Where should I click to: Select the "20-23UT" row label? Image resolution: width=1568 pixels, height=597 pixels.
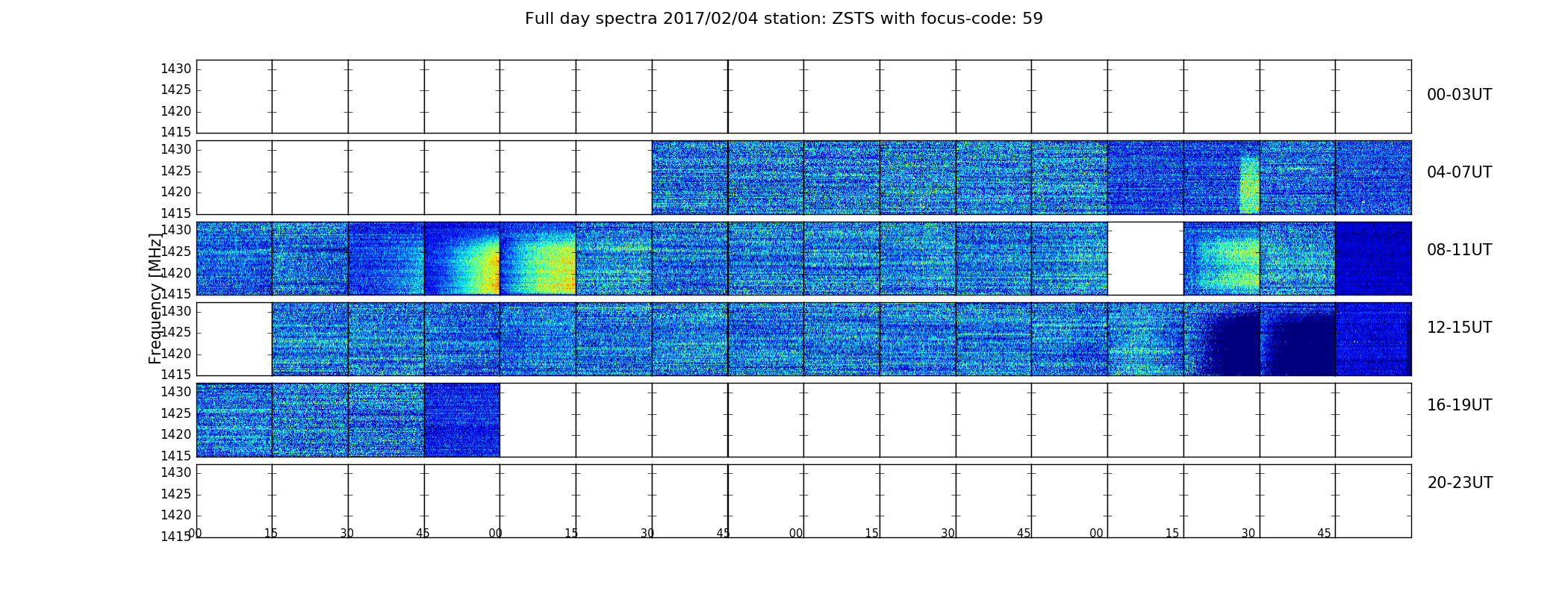pyautogui.click(x=1460, y=483)
